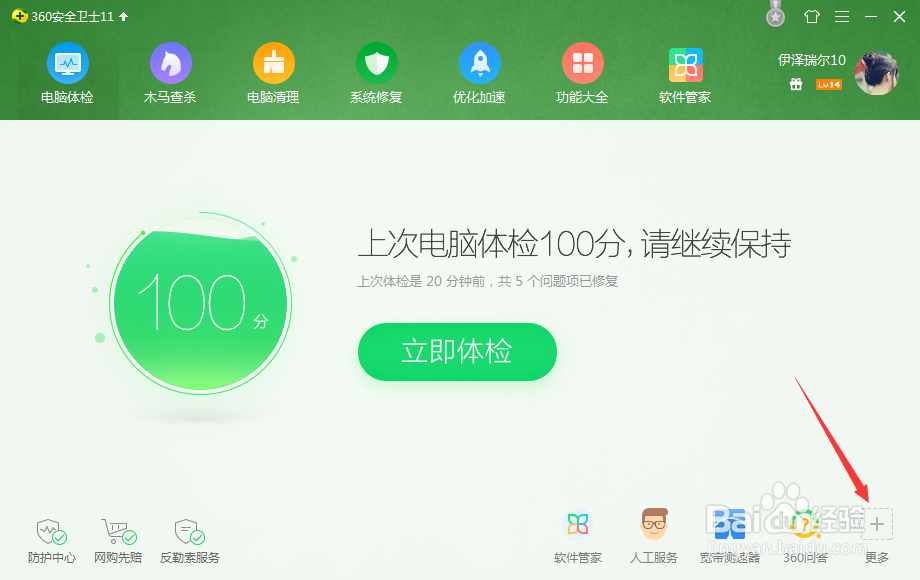The height and width of the screenshot is (580, 920).
Task: Open the 电脑体检 tab
Action: click(67, 74)
